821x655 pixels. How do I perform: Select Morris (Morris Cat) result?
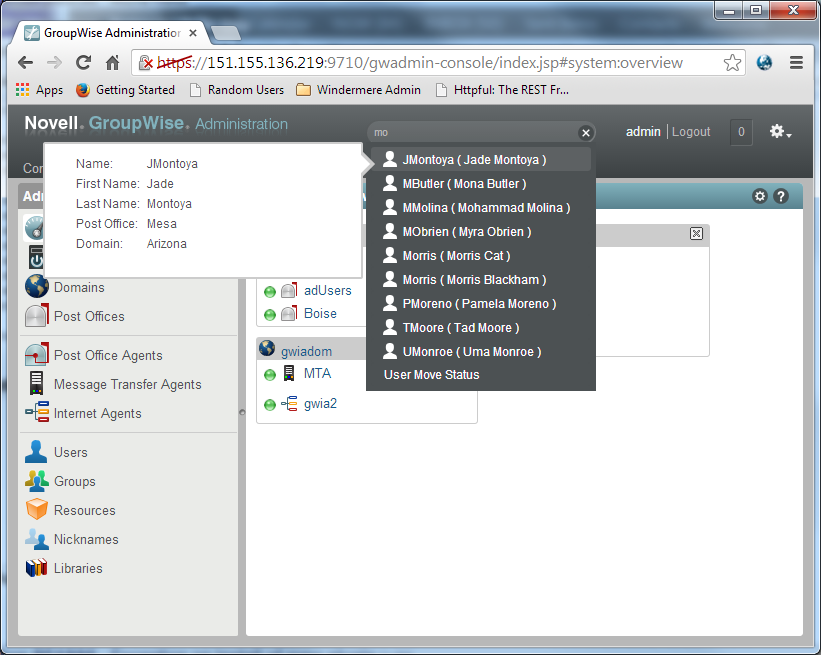[x=481, y=256]
